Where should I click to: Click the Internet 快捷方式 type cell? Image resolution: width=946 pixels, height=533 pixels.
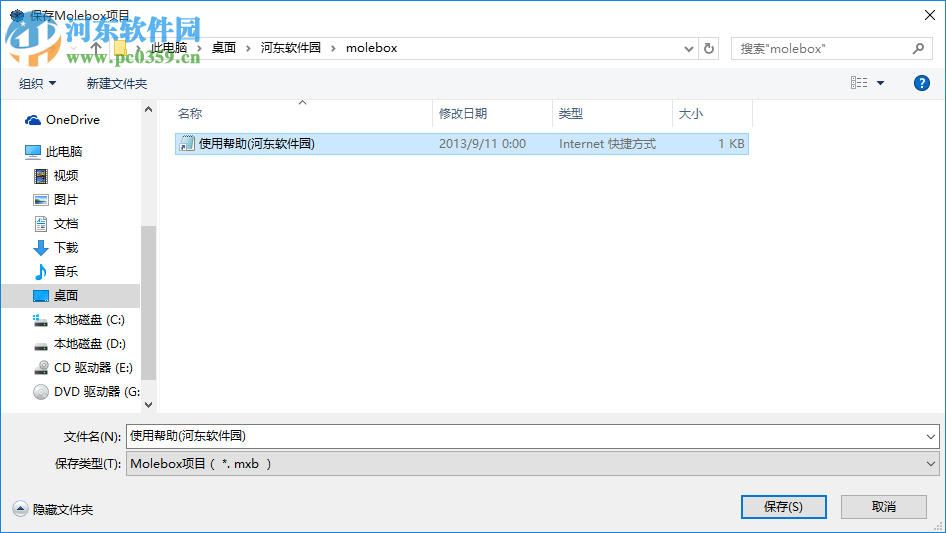click(x=607, y=144)
